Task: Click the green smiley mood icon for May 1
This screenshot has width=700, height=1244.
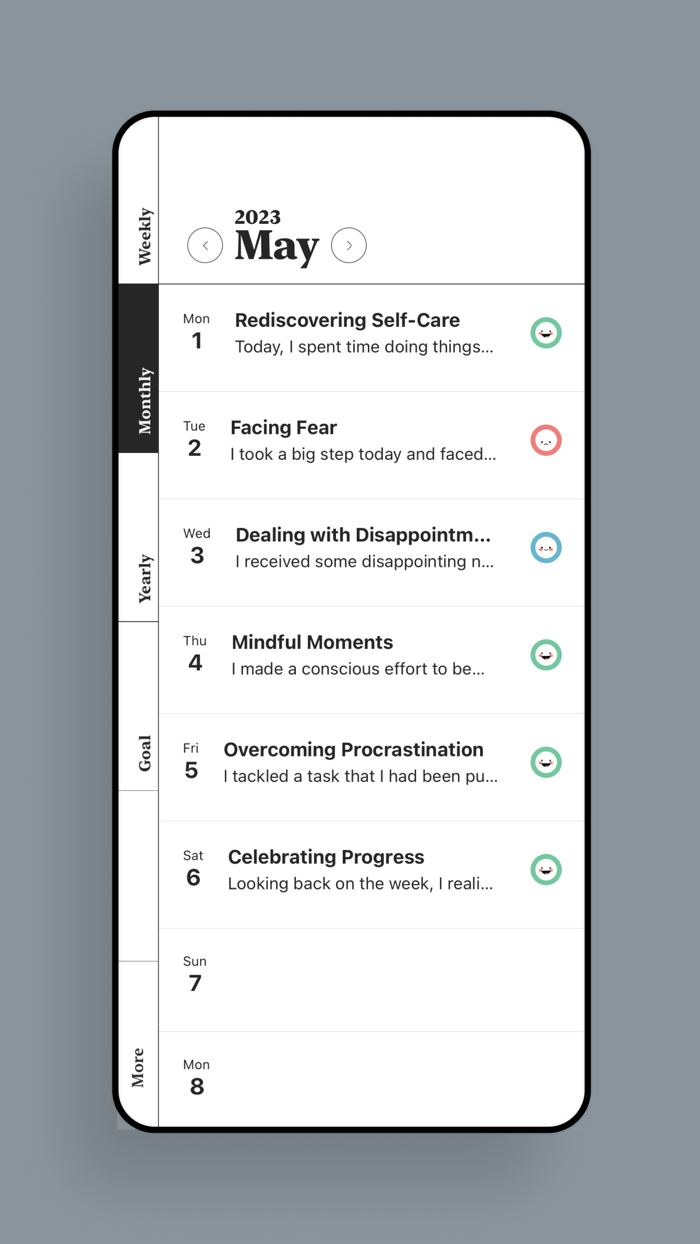Action: click(546, 332)
